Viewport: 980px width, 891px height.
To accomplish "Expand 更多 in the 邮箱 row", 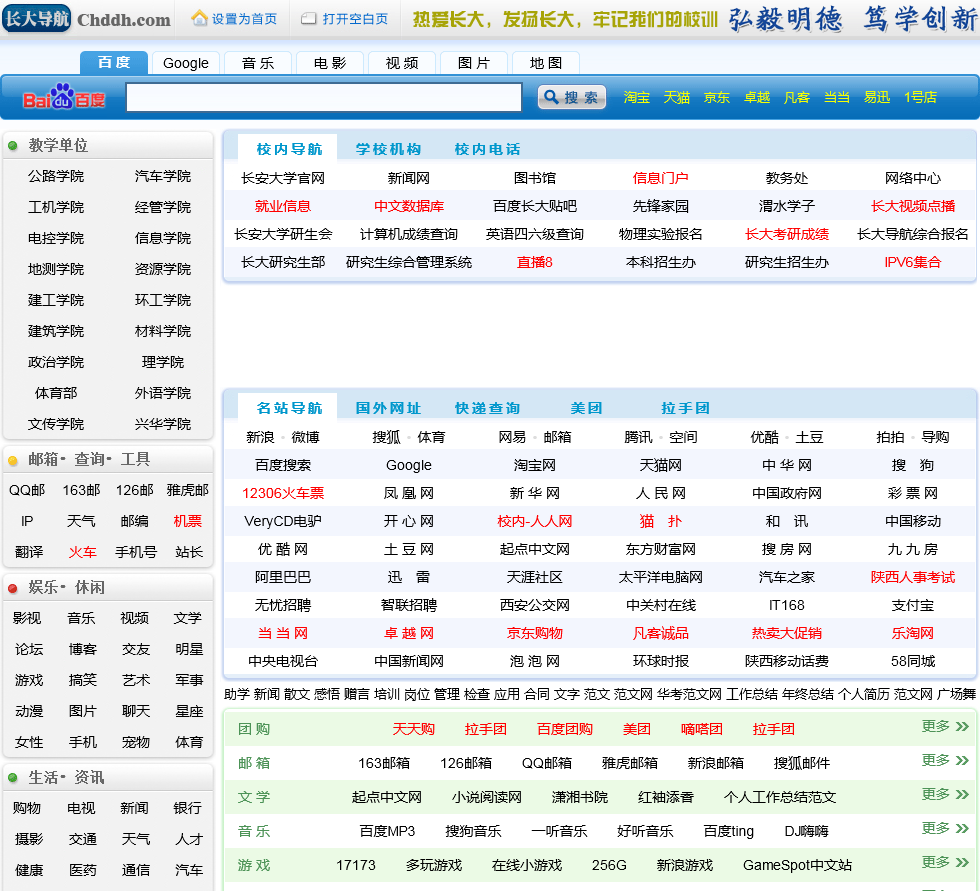I will [945, 761].
